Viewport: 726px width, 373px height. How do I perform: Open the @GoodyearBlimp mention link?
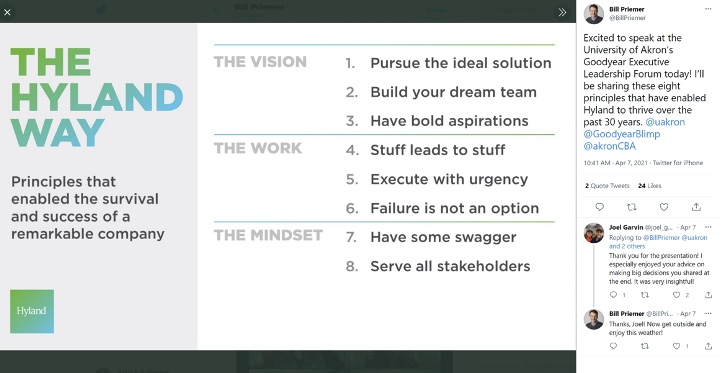622,134
